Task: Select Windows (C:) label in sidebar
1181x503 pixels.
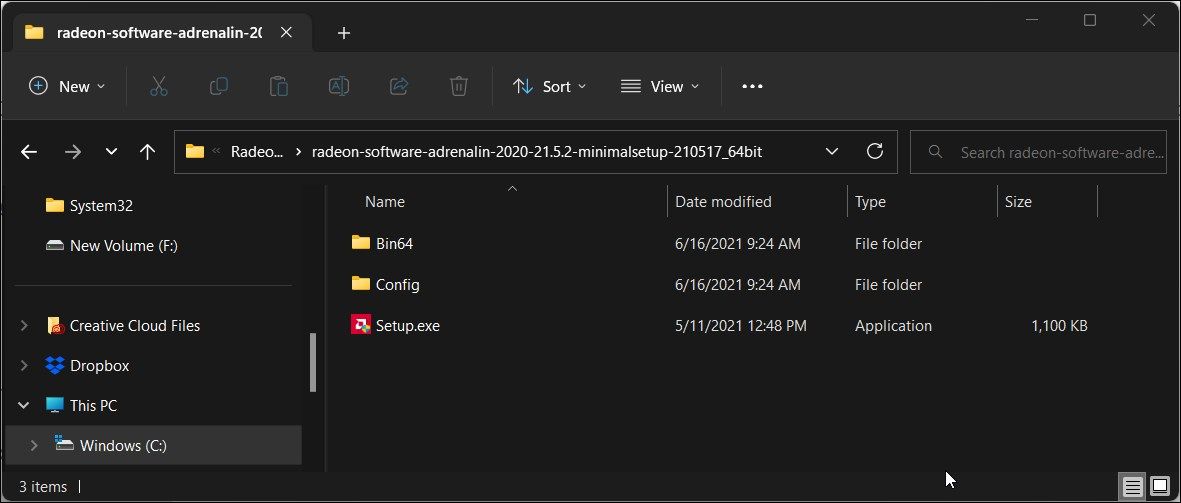Action: coord(123,445)
